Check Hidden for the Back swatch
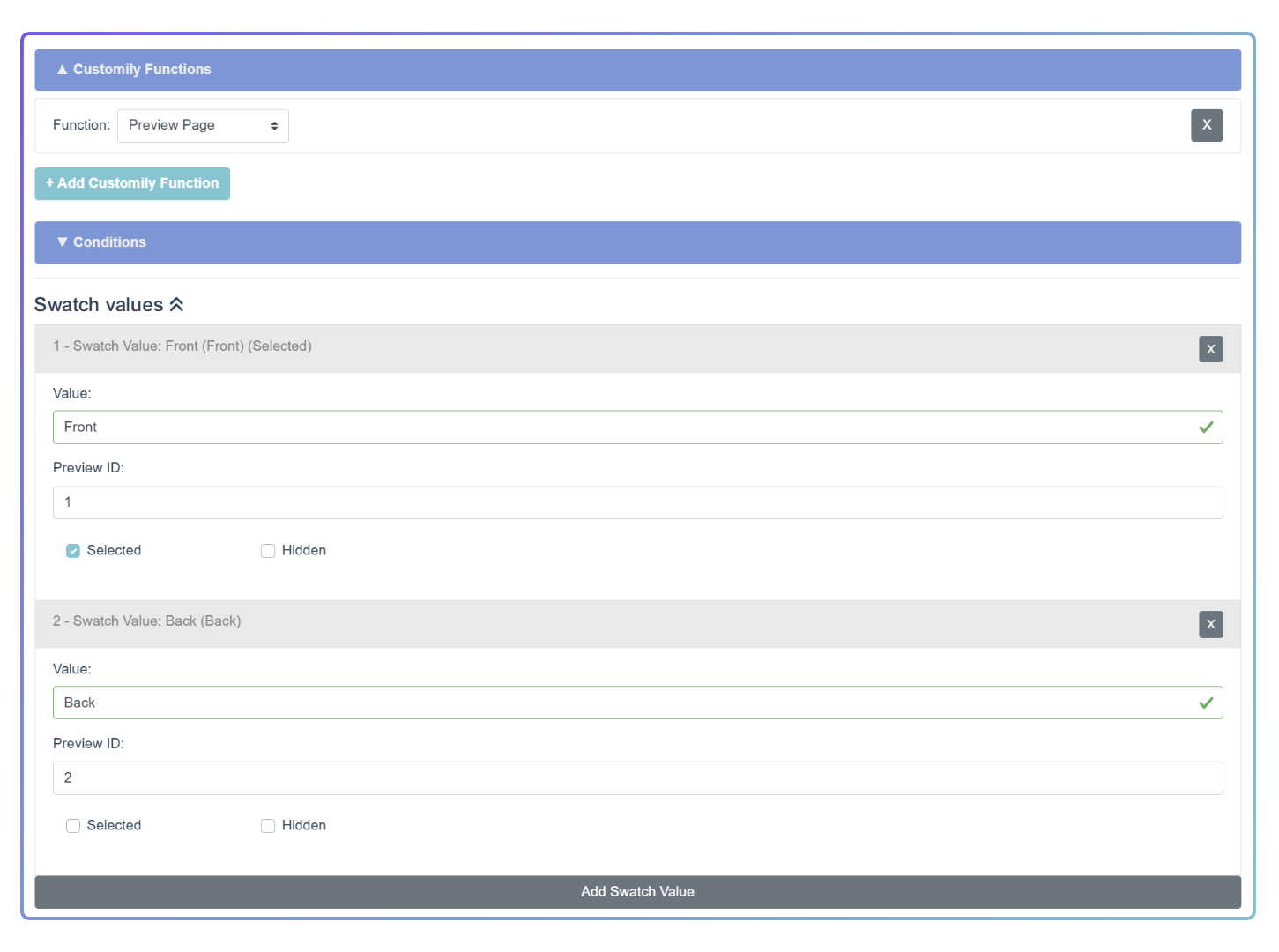The width and height of the screenshot is (1279, 952). (x=268, y=826)
